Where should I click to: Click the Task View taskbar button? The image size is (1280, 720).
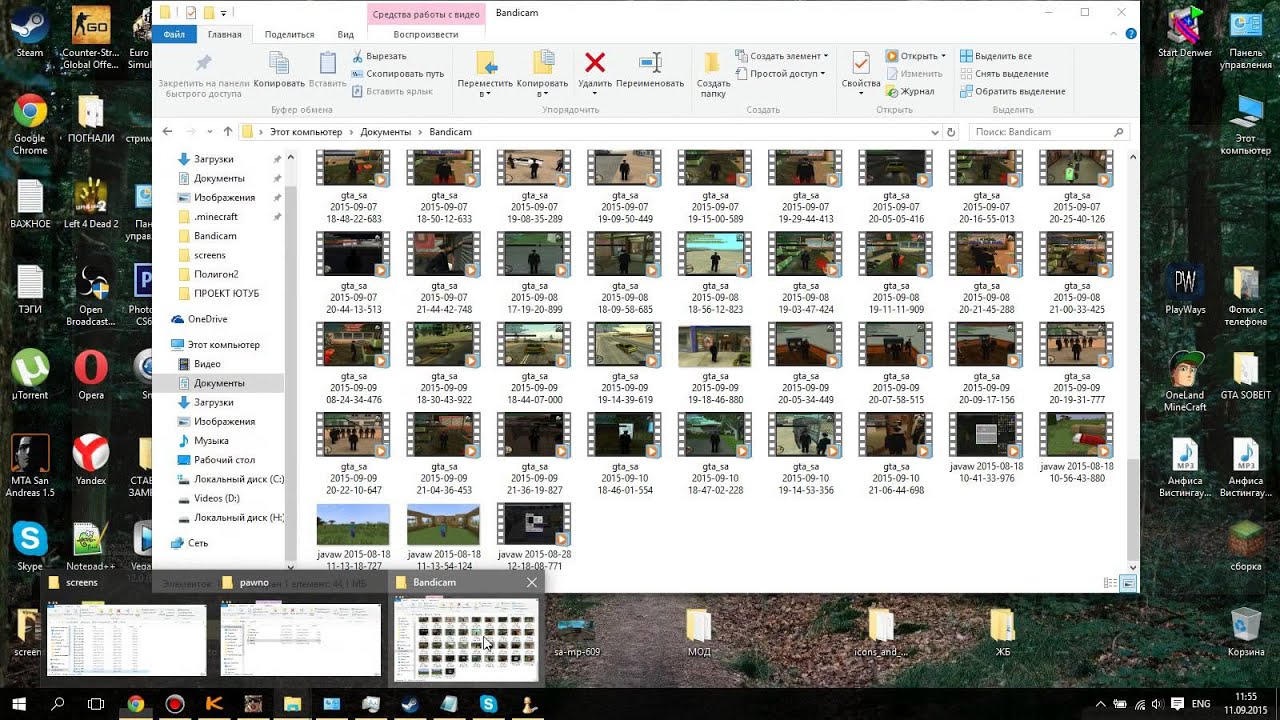point(96,704)
